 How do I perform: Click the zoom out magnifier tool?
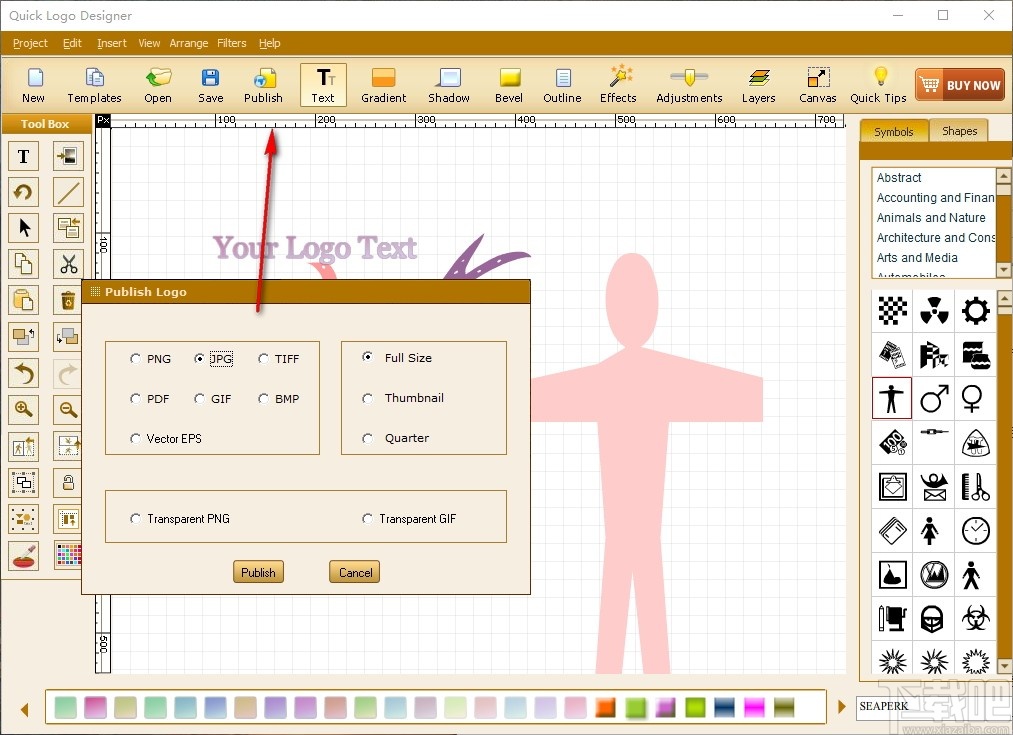[68, 409]
